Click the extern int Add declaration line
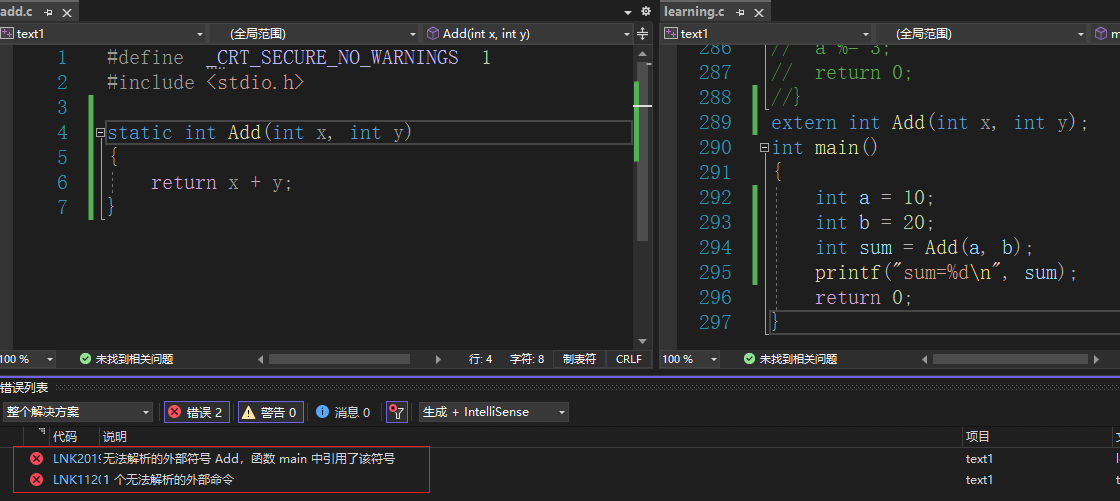The width and height of the screenshot is (1120, 501). point(929,123)
